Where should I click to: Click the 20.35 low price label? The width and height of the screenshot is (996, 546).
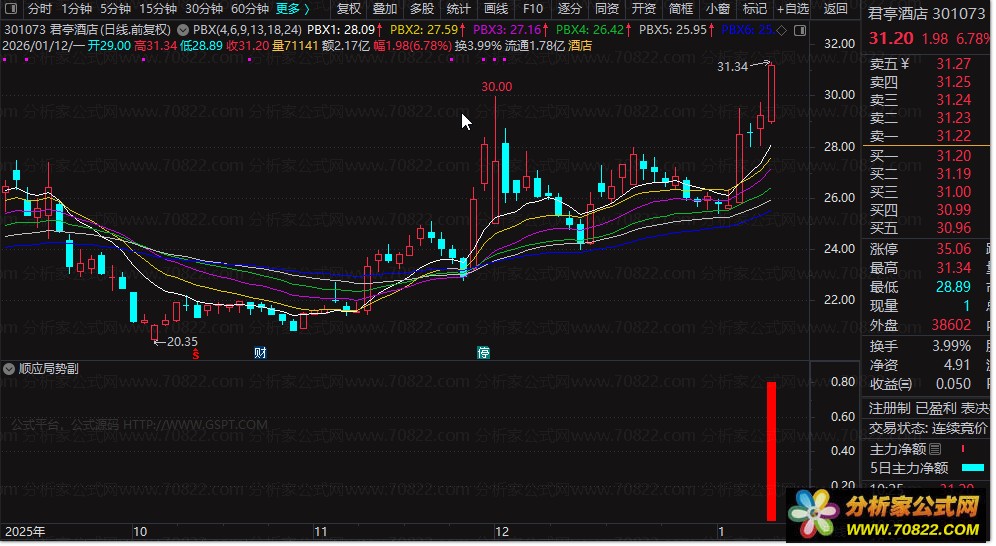point(182,342)
